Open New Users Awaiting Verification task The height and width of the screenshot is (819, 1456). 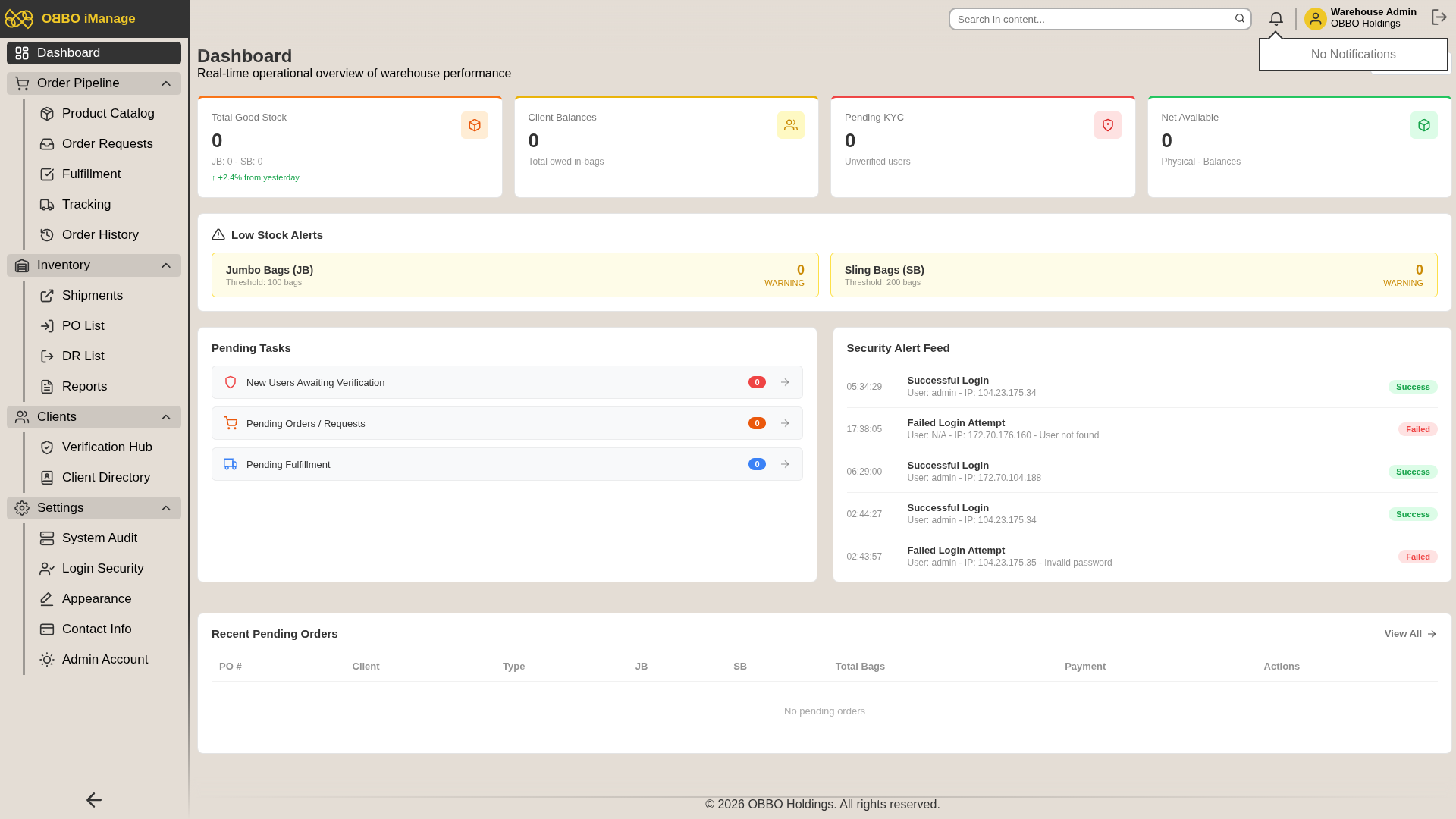click(507, 382)
